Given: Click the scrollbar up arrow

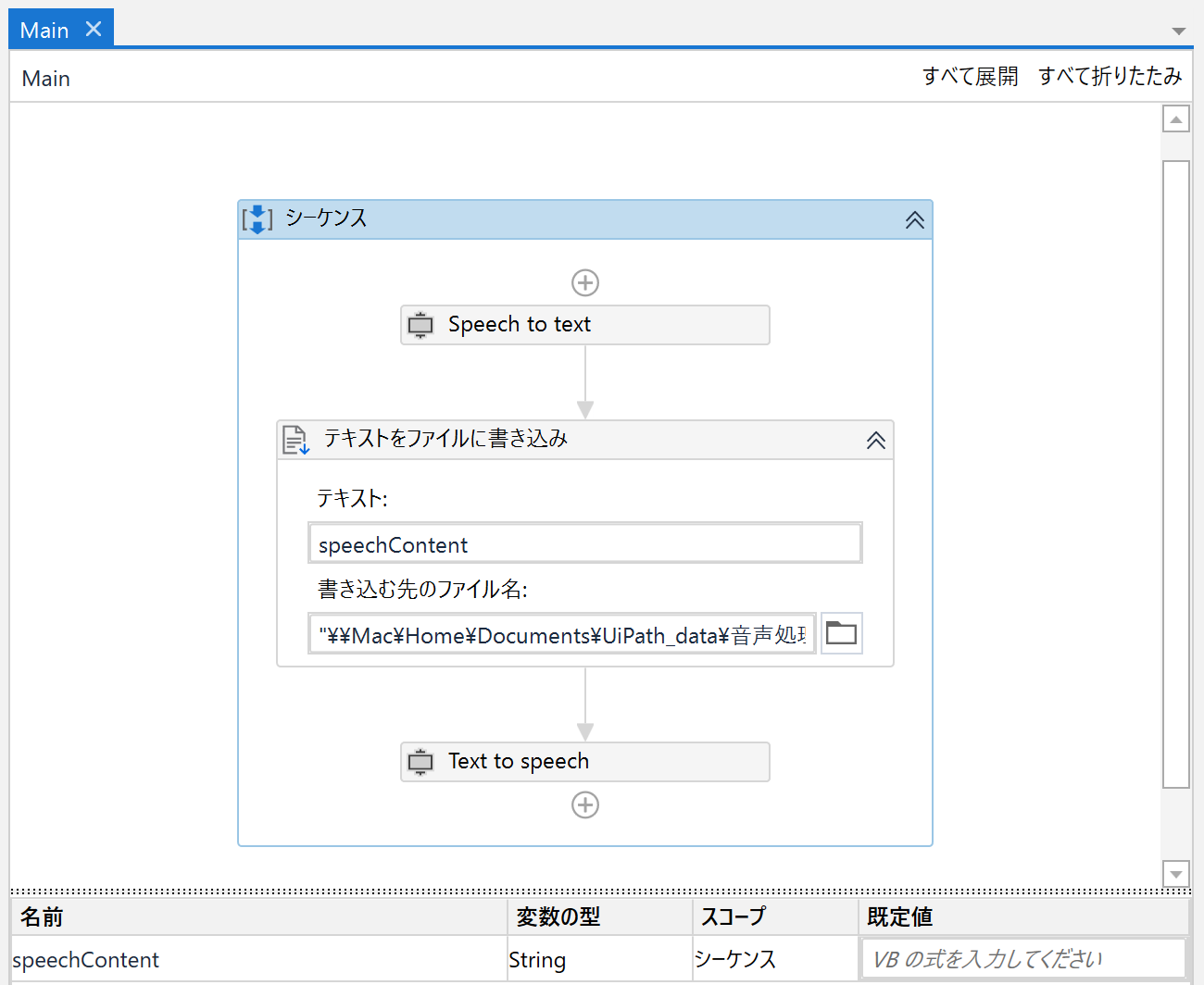Looking at the screenshot, I should point(1176,118).
